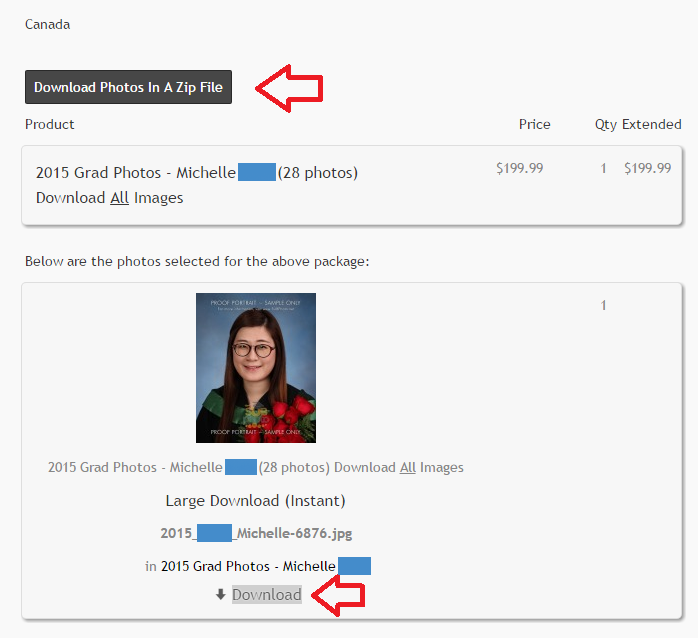Select the Large Download (Instant) label
The image size is (698, 638).
[x=256, y=500]
